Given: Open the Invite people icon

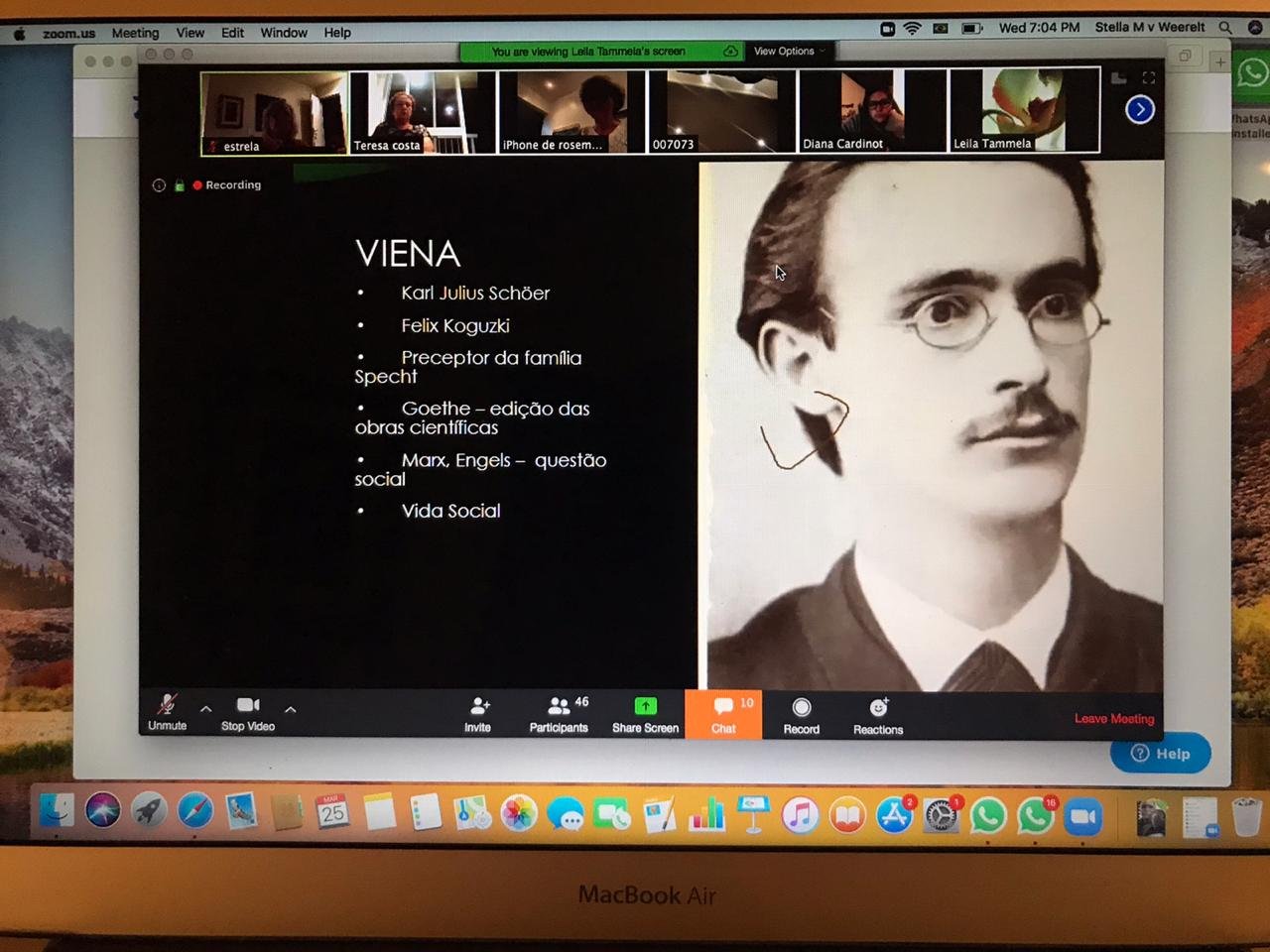Looking at the screenshot, I should tap(478, 712).
